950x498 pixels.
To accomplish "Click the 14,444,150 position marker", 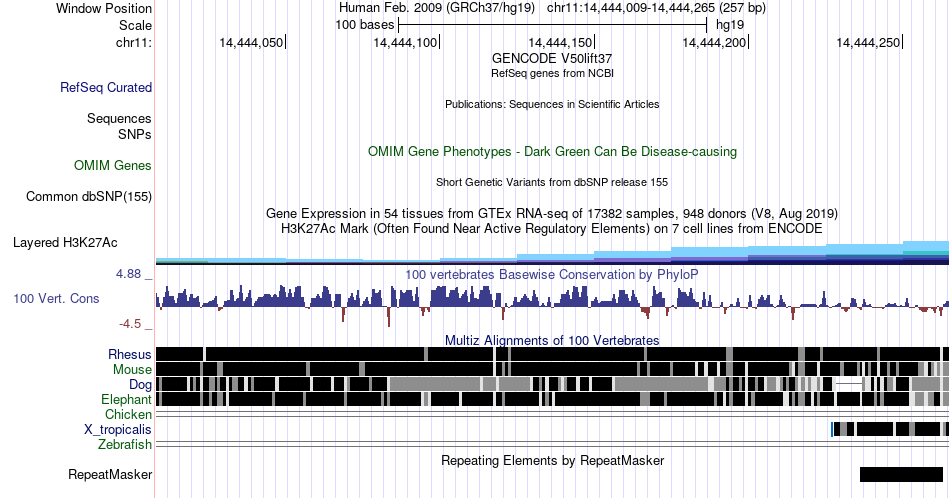I will 560,42.
